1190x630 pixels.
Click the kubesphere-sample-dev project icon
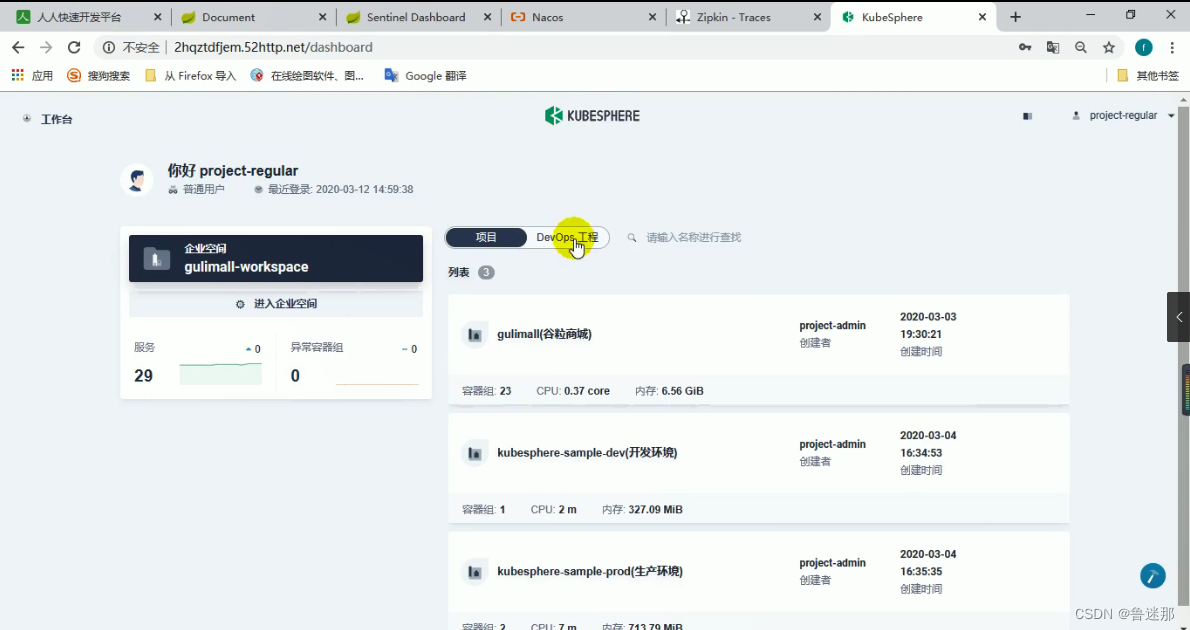[475, 453]
